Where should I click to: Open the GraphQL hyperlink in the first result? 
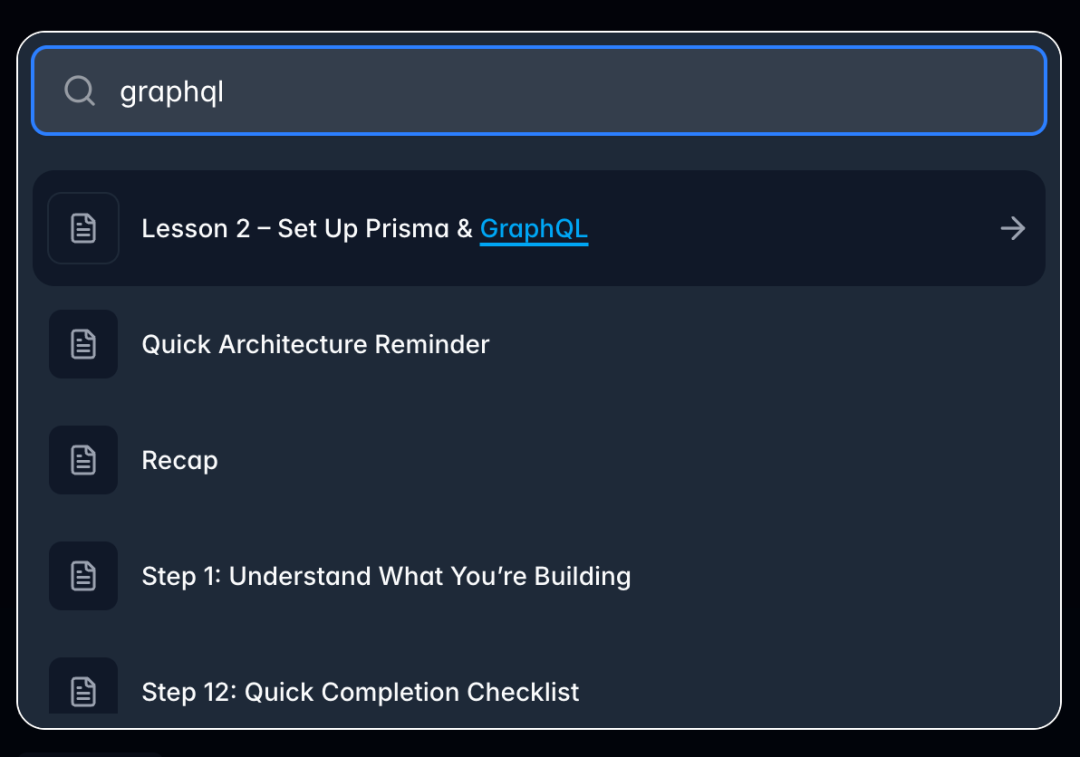pyautogui.click(x=533, y=228)
